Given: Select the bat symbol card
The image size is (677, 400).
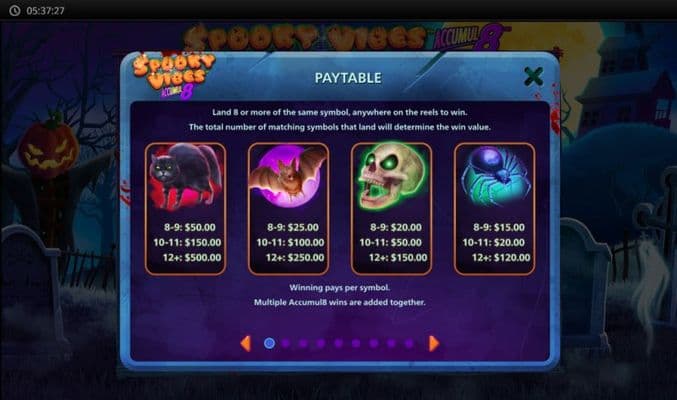Looking at the screenshot, I should 288,209.
